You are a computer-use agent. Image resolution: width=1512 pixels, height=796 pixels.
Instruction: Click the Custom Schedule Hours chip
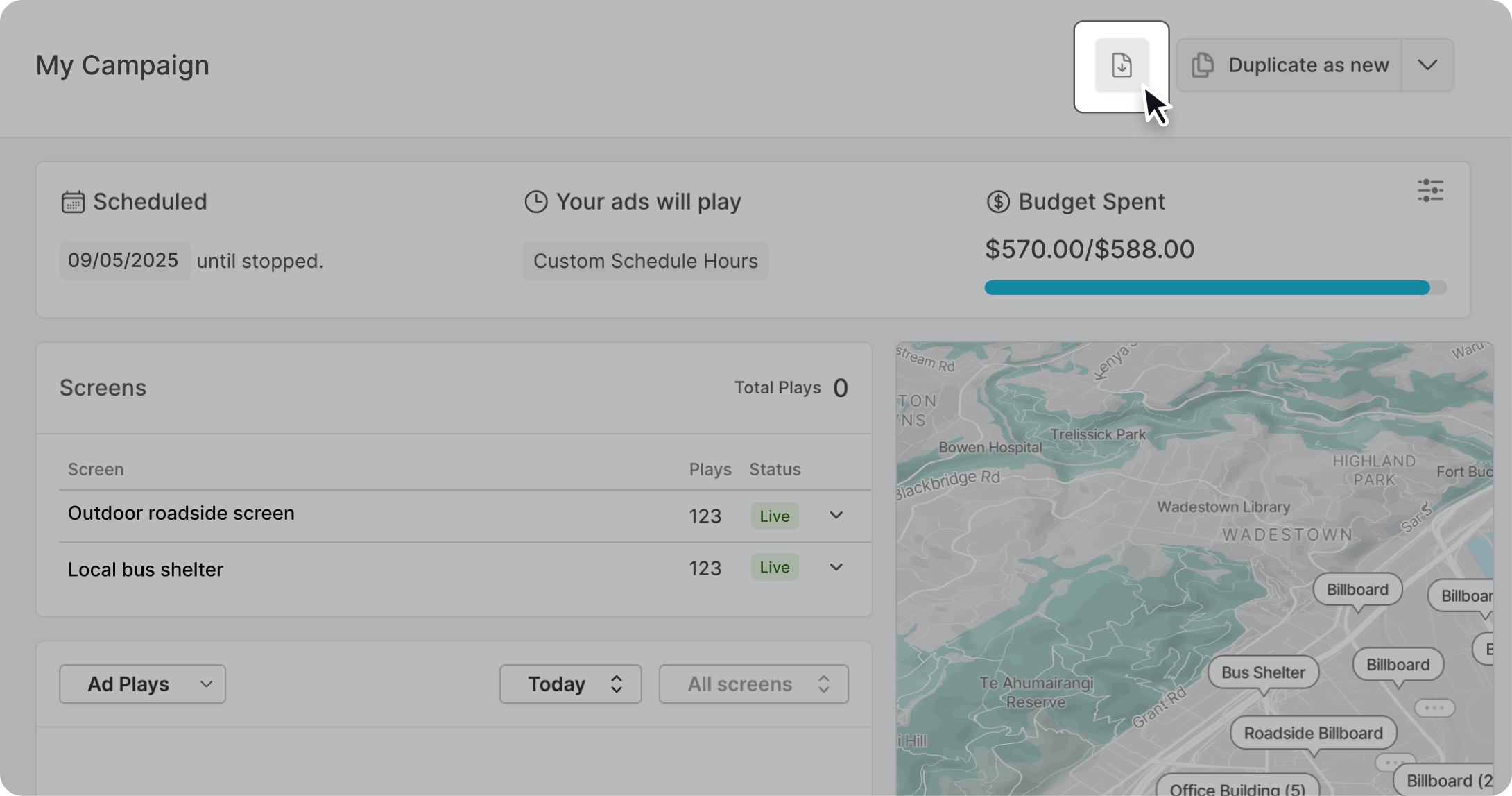click(645, 261)
